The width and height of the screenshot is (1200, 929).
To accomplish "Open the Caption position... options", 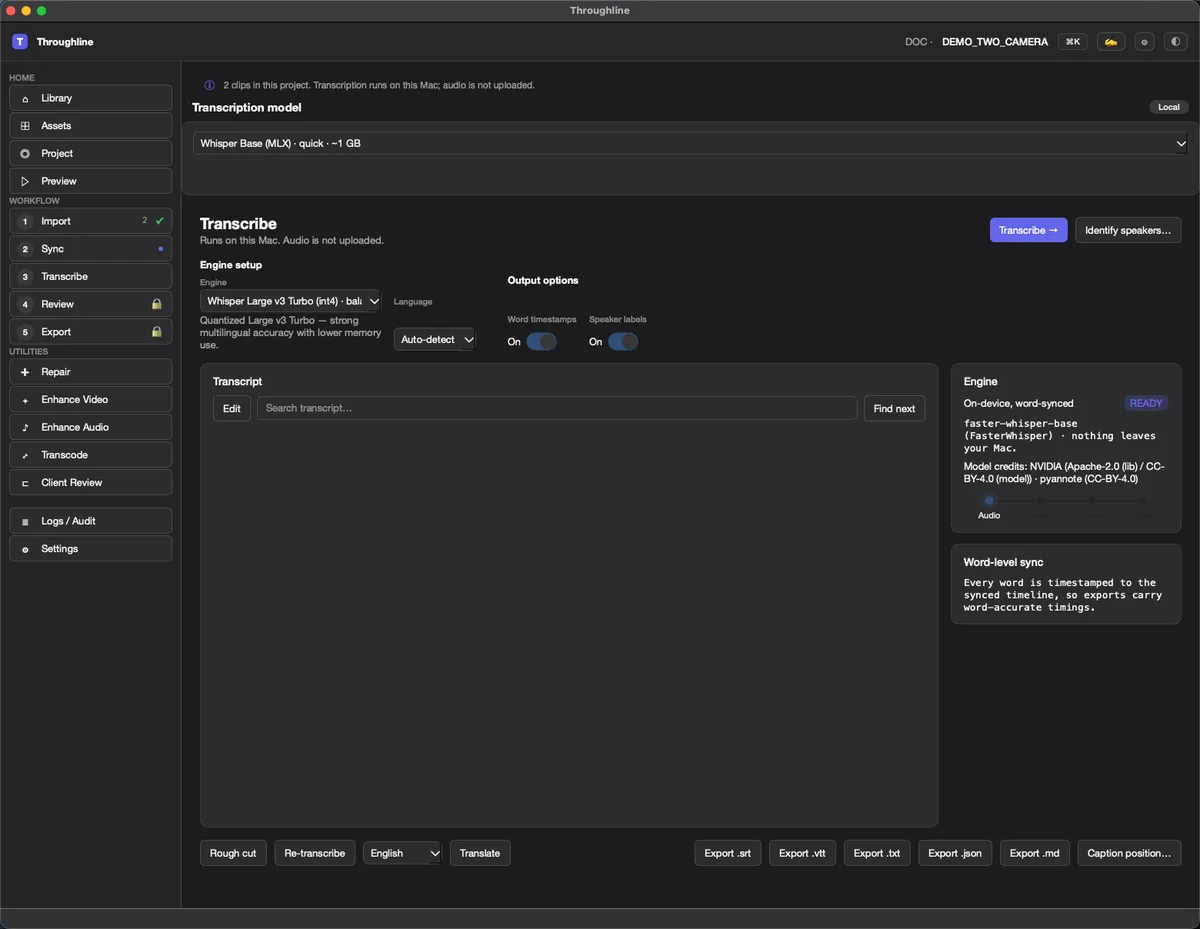I will 1129,853.
